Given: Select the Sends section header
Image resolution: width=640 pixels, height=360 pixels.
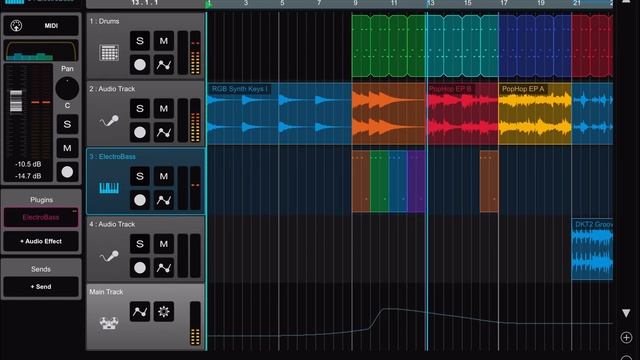Looking at the screenshot, I should pos(41,269).
